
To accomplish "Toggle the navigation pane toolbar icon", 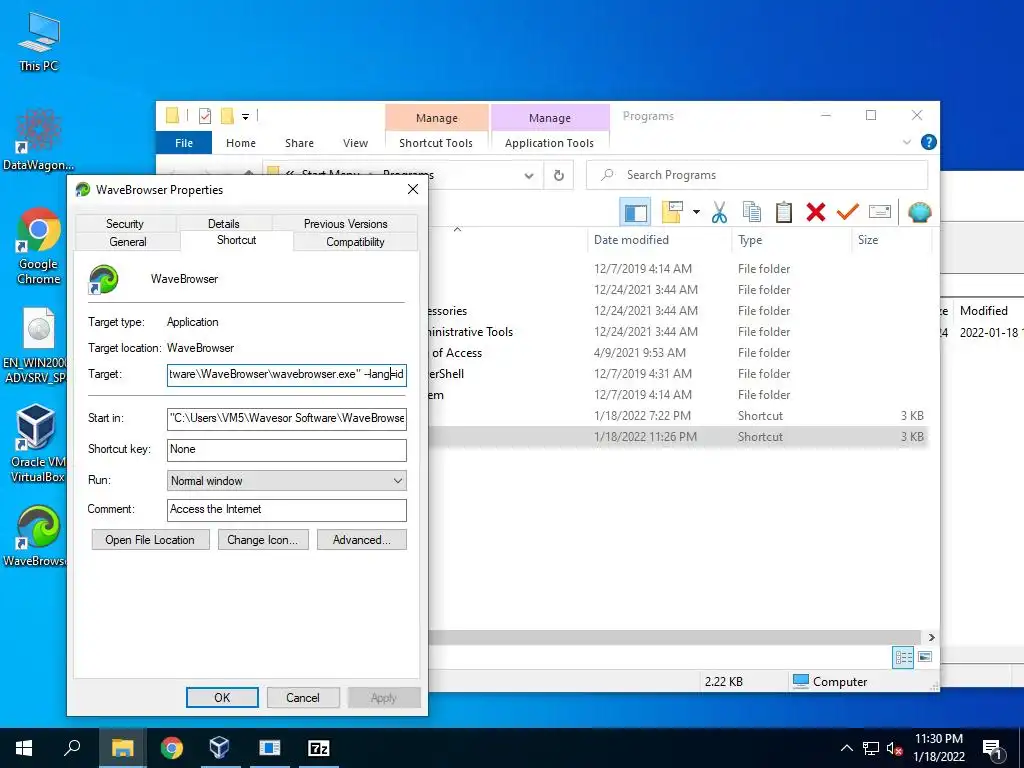I will tap(635, 212).
